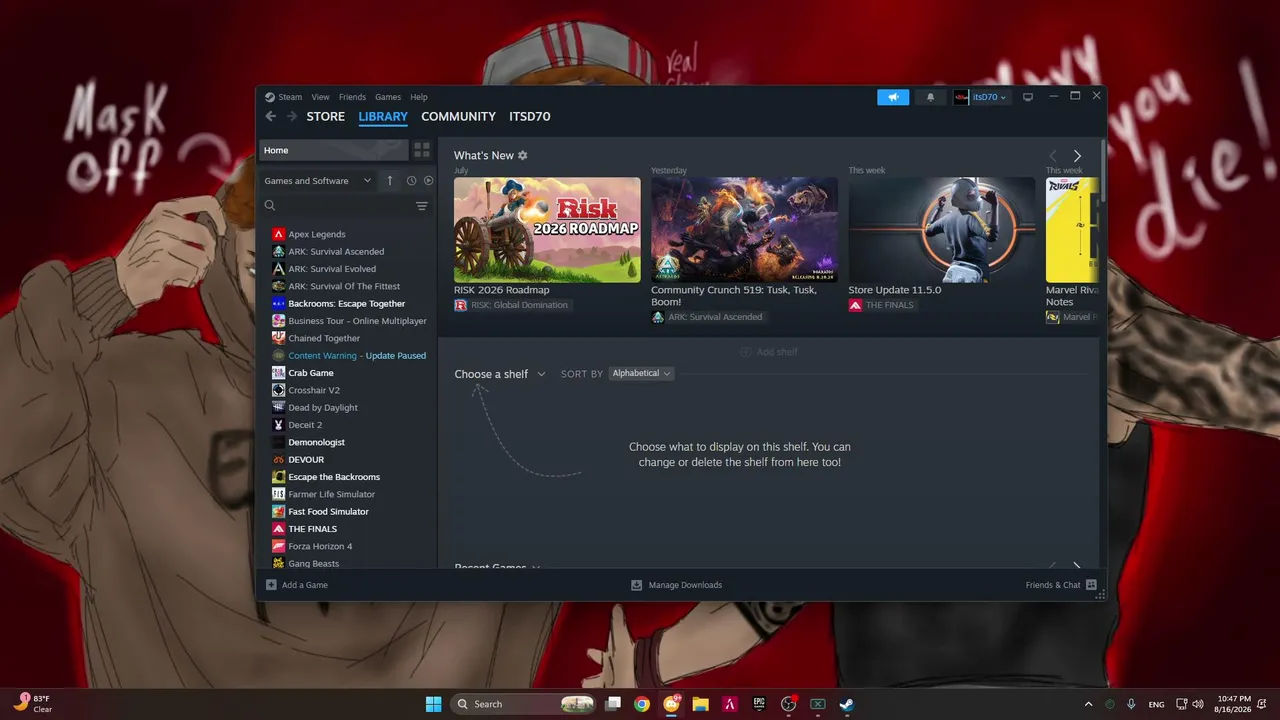Image resolution: width=1280 pixels, height=720 pixels.
Task: Click the Steam icon in the taskbar
Action: [846, 704]
